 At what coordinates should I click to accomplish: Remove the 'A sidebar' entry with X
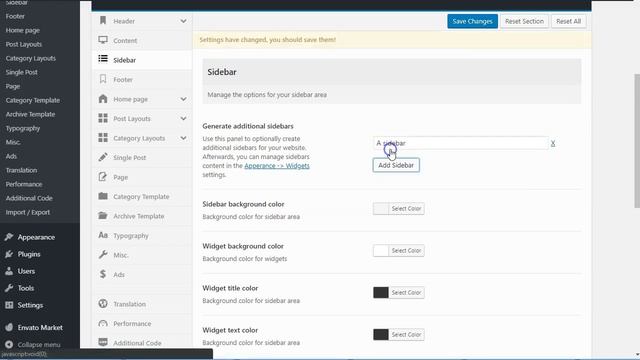pyautogui.click(x=553, y=143)
